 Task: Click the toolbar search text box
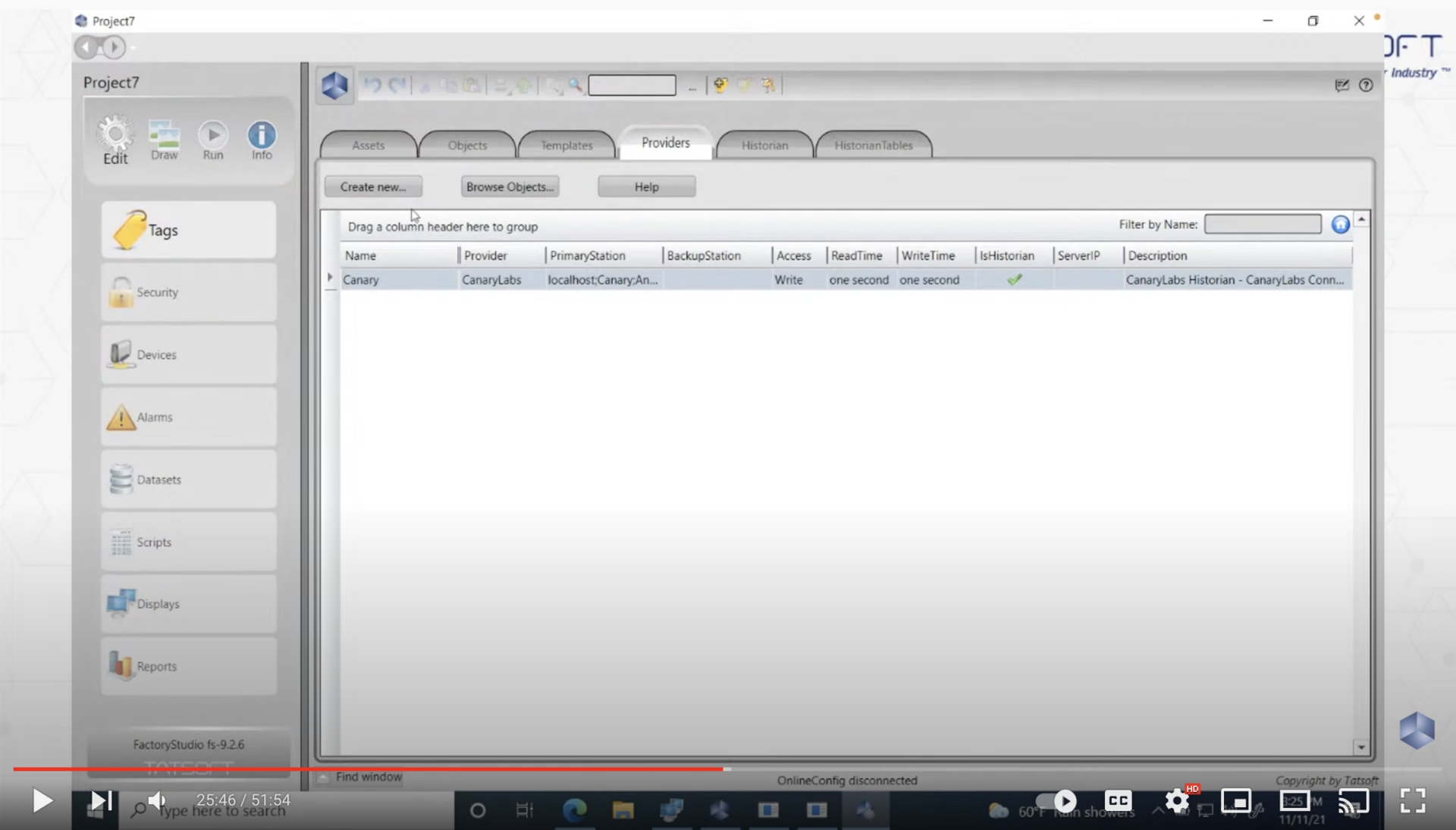632,85
